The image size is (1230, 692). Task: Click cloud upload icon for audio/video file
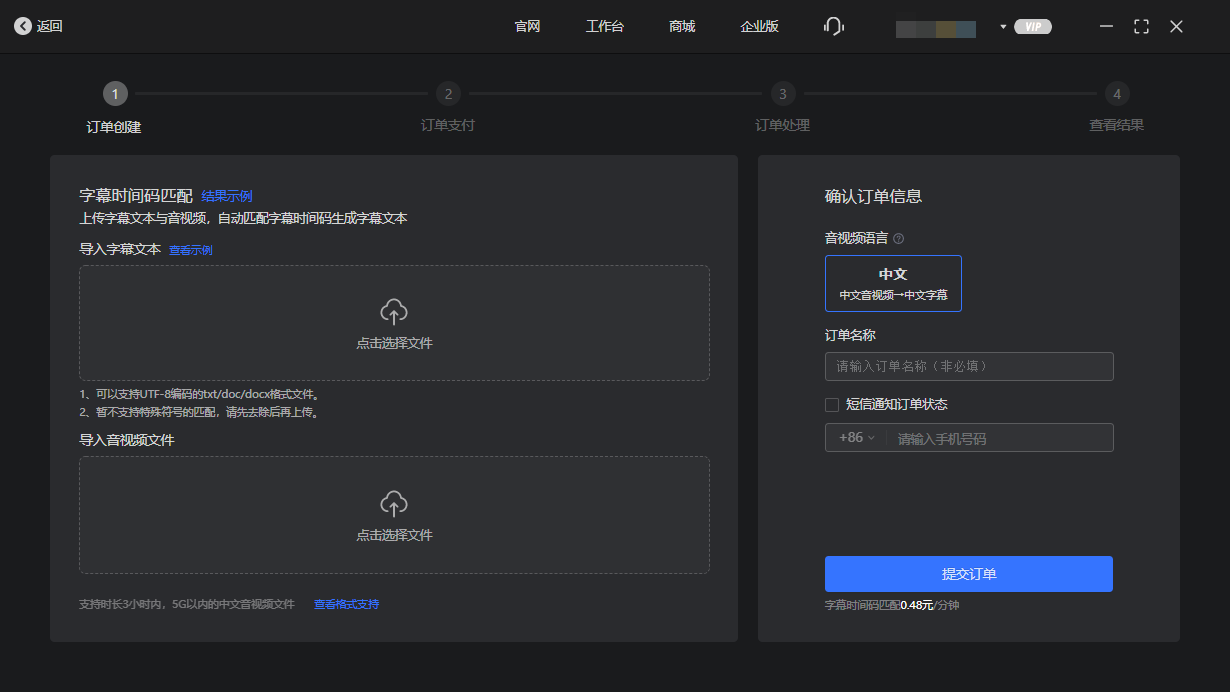(394, 504)
